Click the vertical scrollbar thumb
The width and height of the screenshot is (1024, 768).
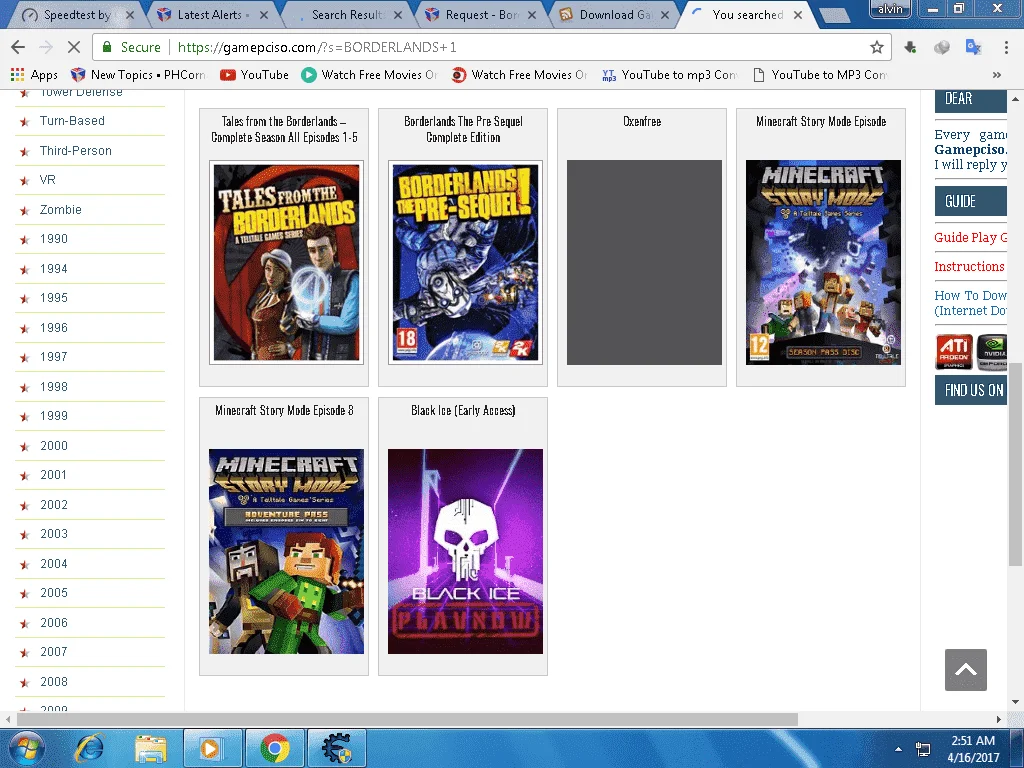1016,464
